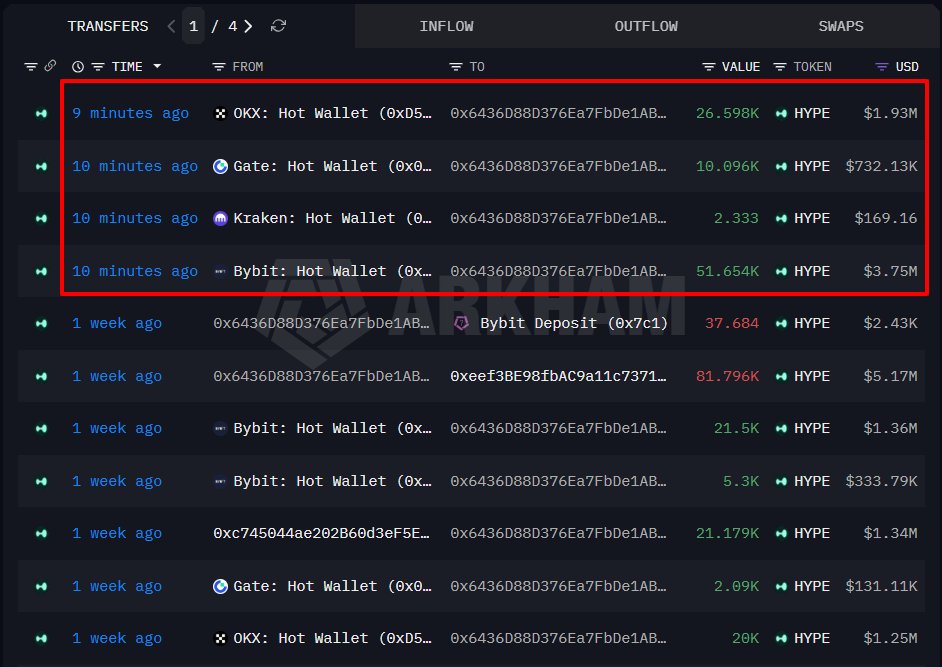
Task: Click '10 minutes ago' on Kraken row
Action: (x=135, y=218)
